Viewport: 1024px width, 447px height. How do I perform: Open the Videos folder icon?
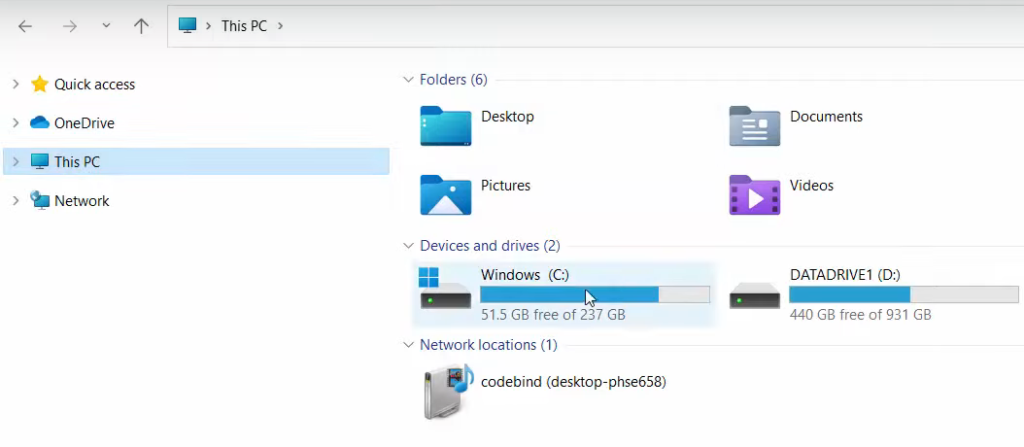coord(754,195)
